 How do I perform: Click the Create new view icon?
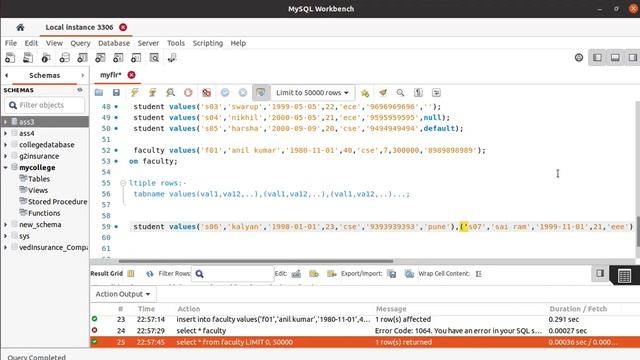[x=100, y=58]
